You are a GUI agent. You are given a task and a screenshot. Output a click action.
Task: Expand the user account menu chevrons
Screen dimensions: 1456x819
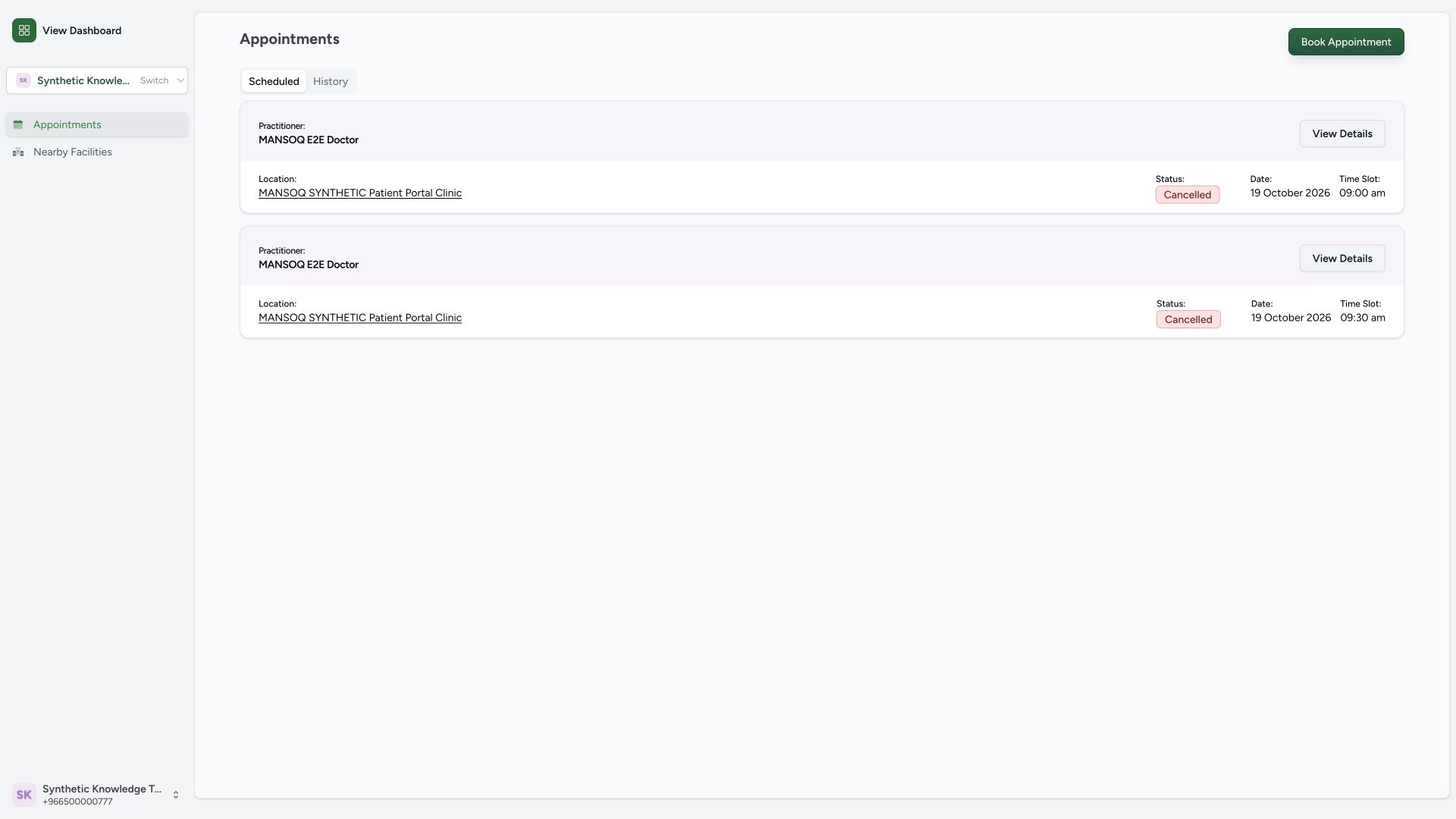click(x=176, y=795)
